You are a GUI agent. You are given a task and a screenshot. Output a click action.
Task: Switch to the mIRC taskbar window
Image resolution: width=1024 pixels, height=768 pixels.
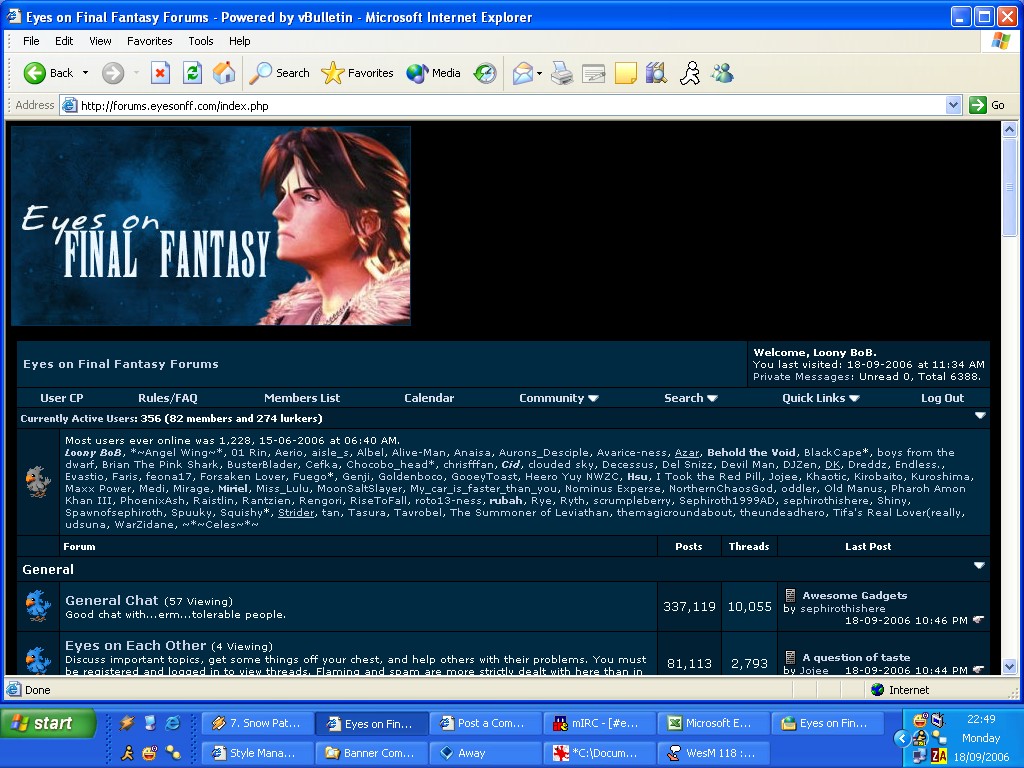pos(600,723)
